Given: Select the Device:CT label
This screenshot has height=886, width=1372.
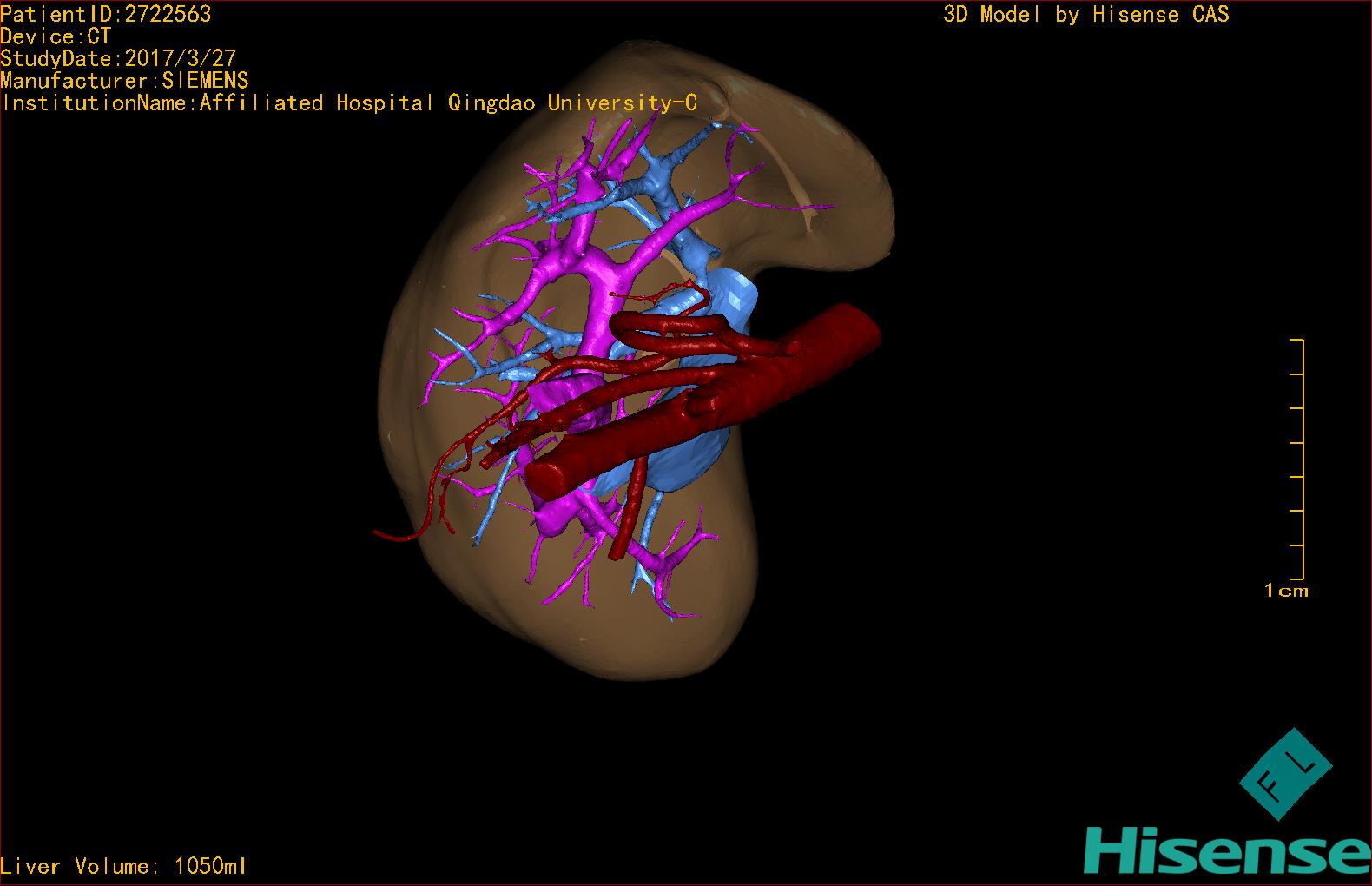Looking at the screenshot, I should 56,36.
